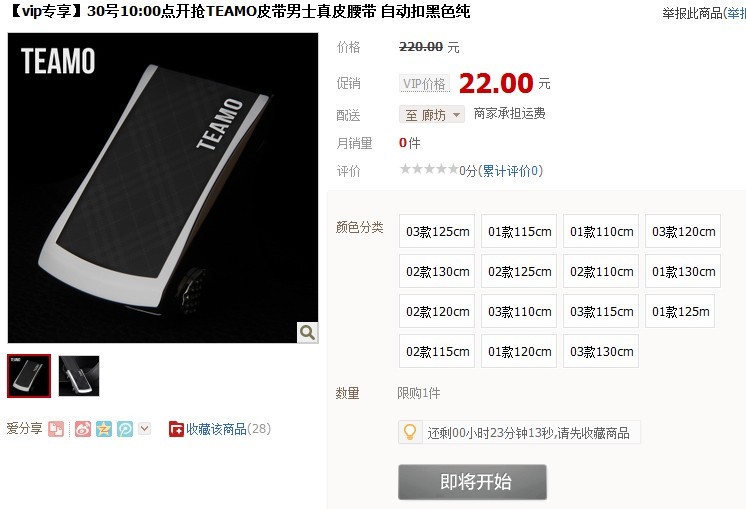Share to Sina Weibo icon
Image resolution: width=746 pixels, height=509 pixels.
pyautogui.click(x=83, y=429)
